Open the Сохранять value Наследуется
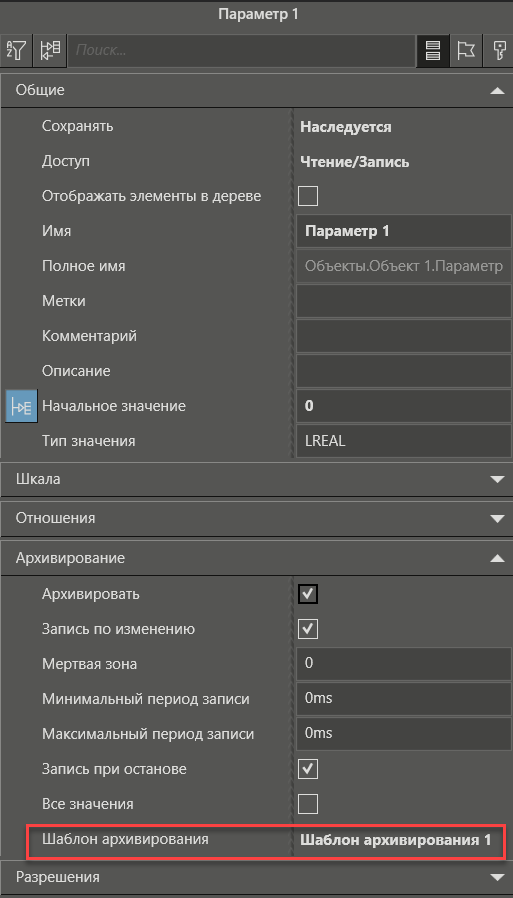The width and height of the screenshot is (513, 898). [x=346, y=127]
